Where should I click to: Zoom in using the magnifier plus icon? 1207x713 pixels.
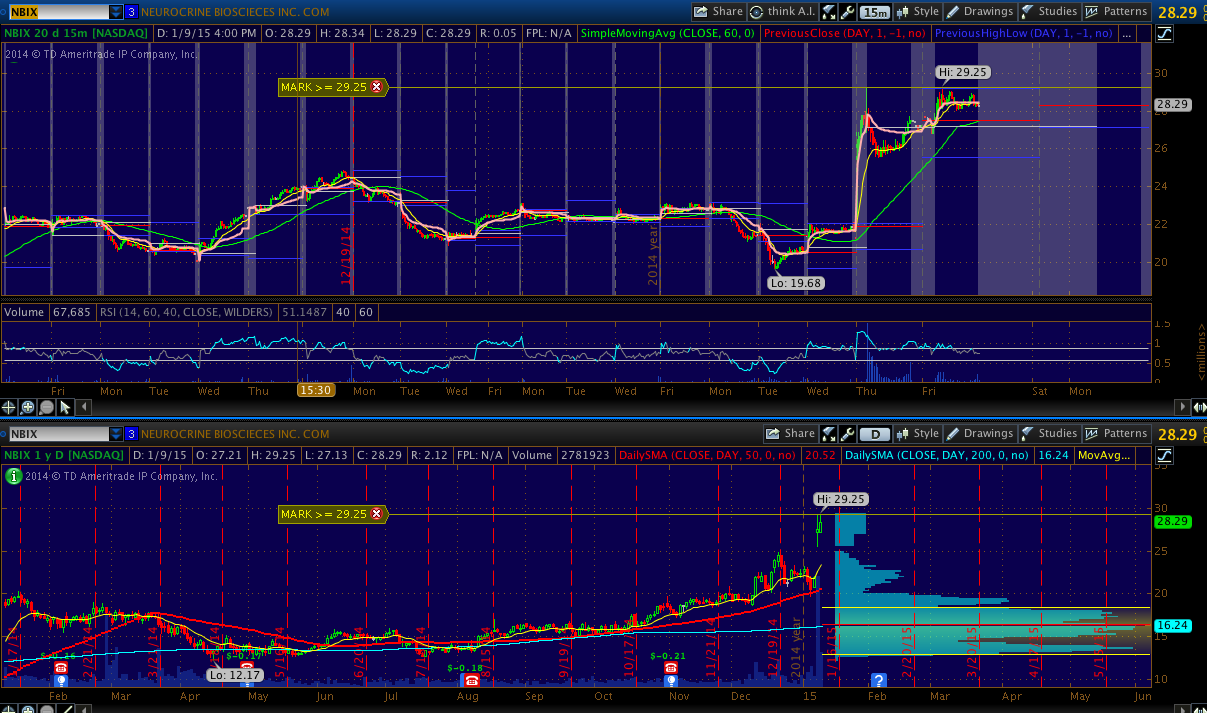(28, 407)
